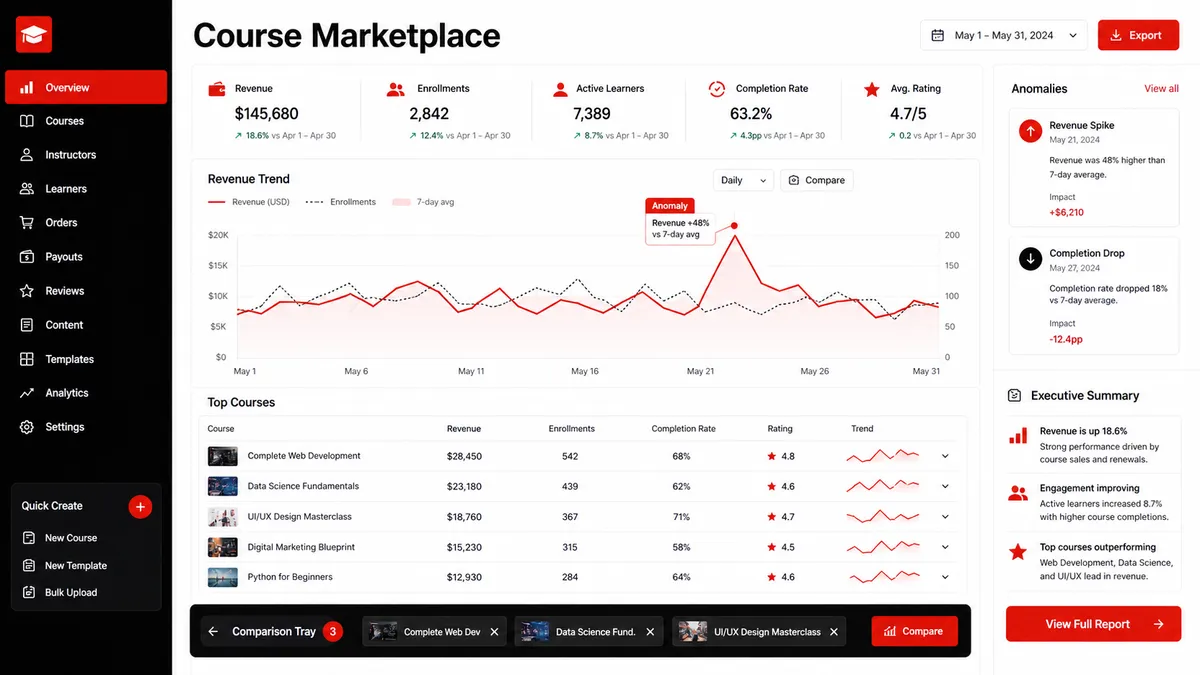Navigate to Payouts
Image resolution: width=1200 pixels, height=675 pixels.
click(86, 257)
